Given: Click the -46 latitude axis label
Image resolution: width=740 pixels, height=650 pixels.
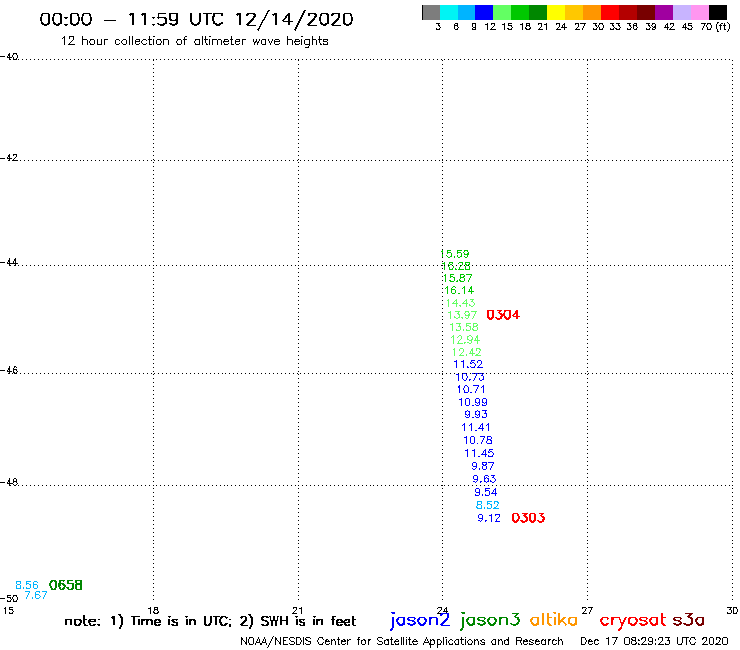Looking at the screenshot, I should (x=9, y=371).
